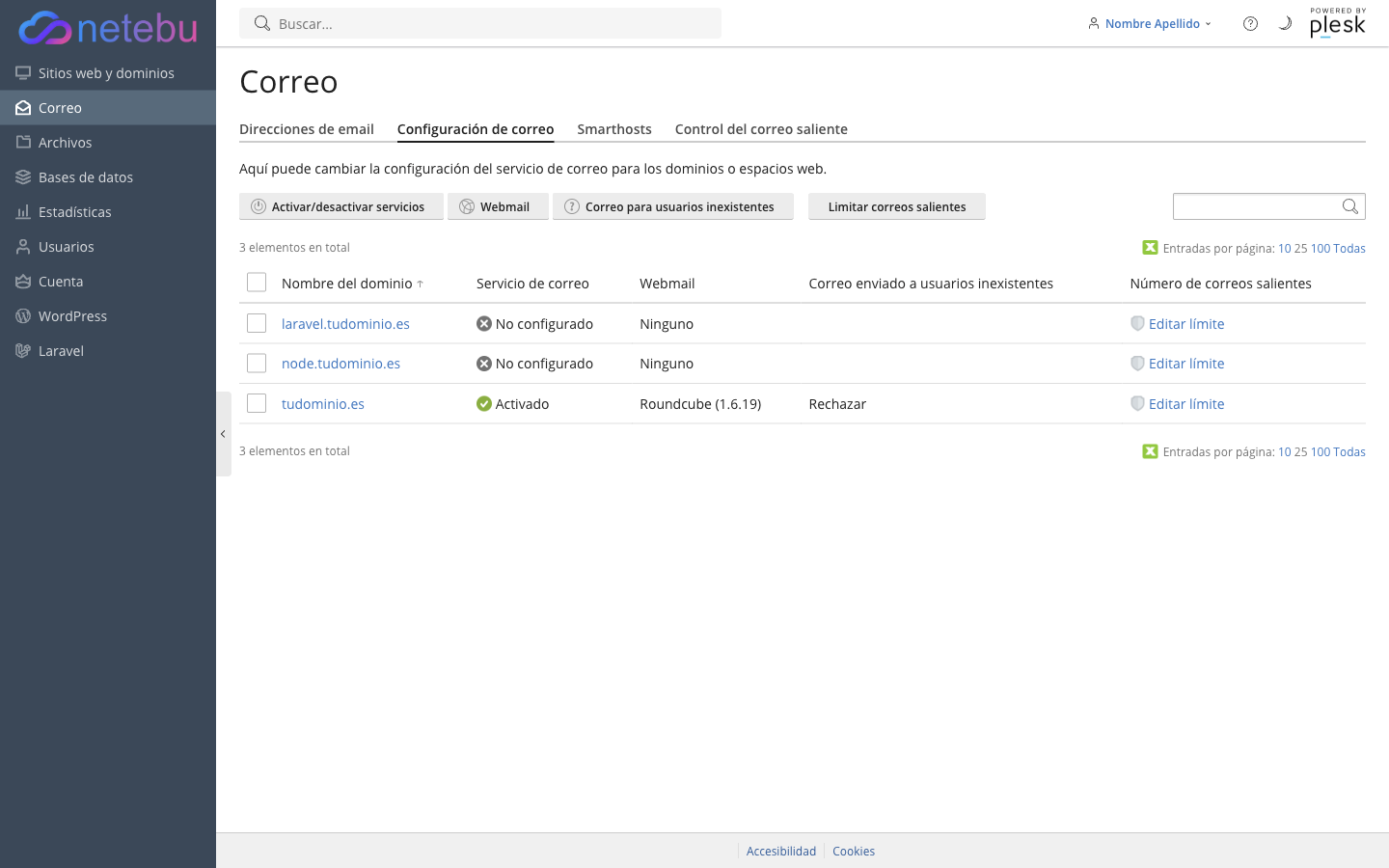Click the Correo envelope icon in sidebar
This screenshot has height=868, width=1389.
pyautogui.click(x=23, y=108)
